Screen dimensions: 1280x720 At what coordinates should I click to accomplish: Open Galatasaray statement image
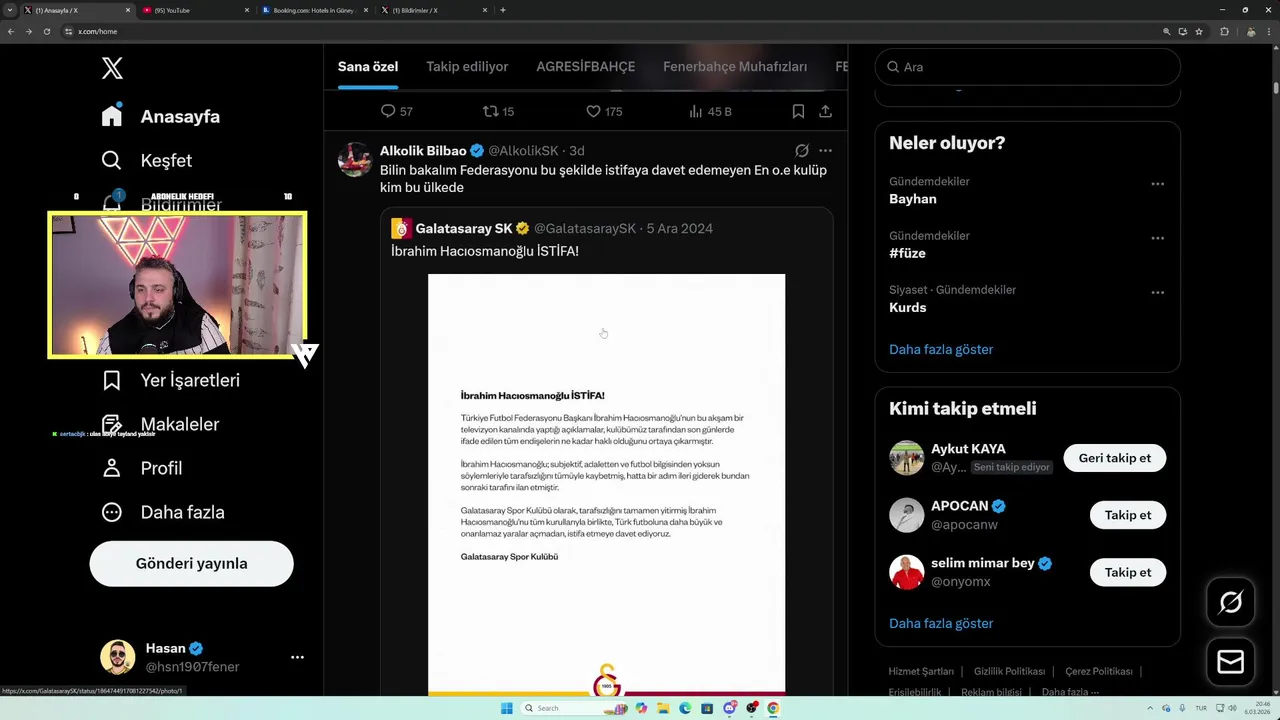606,484
